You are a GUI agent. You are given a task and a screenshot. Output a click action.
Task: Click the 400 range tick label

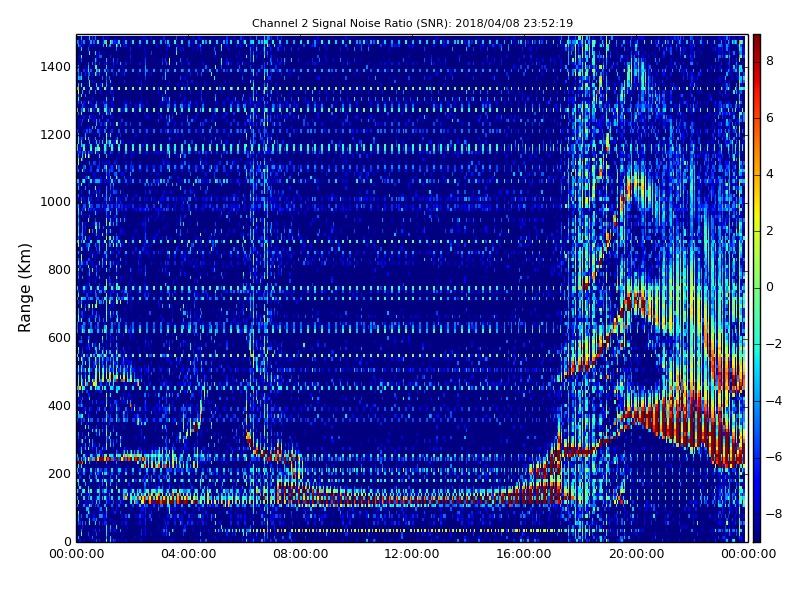[59, 406]
